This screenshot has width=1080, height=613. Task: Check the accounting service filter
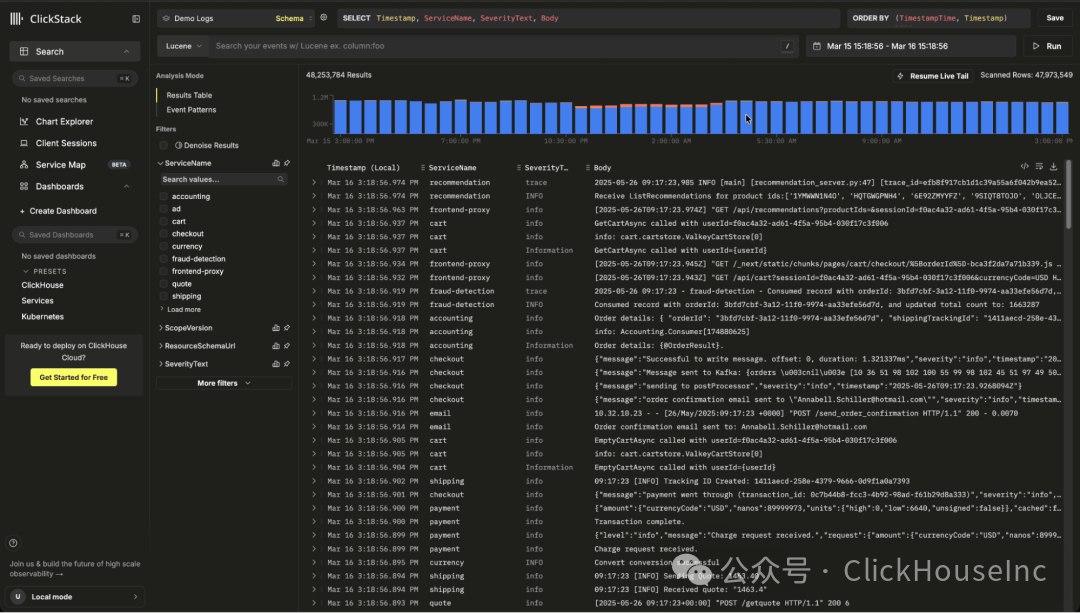163,196
